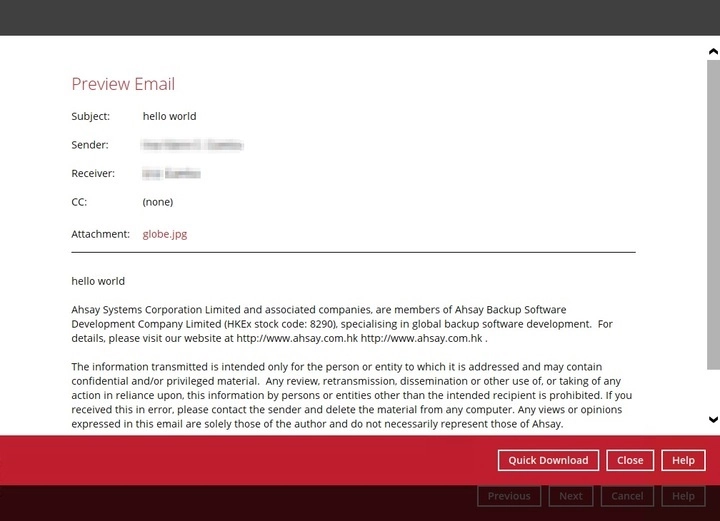The height and width of the screenshot is (521, 720).
Task: Close the email preview
Action: click(x=630, y=460)
